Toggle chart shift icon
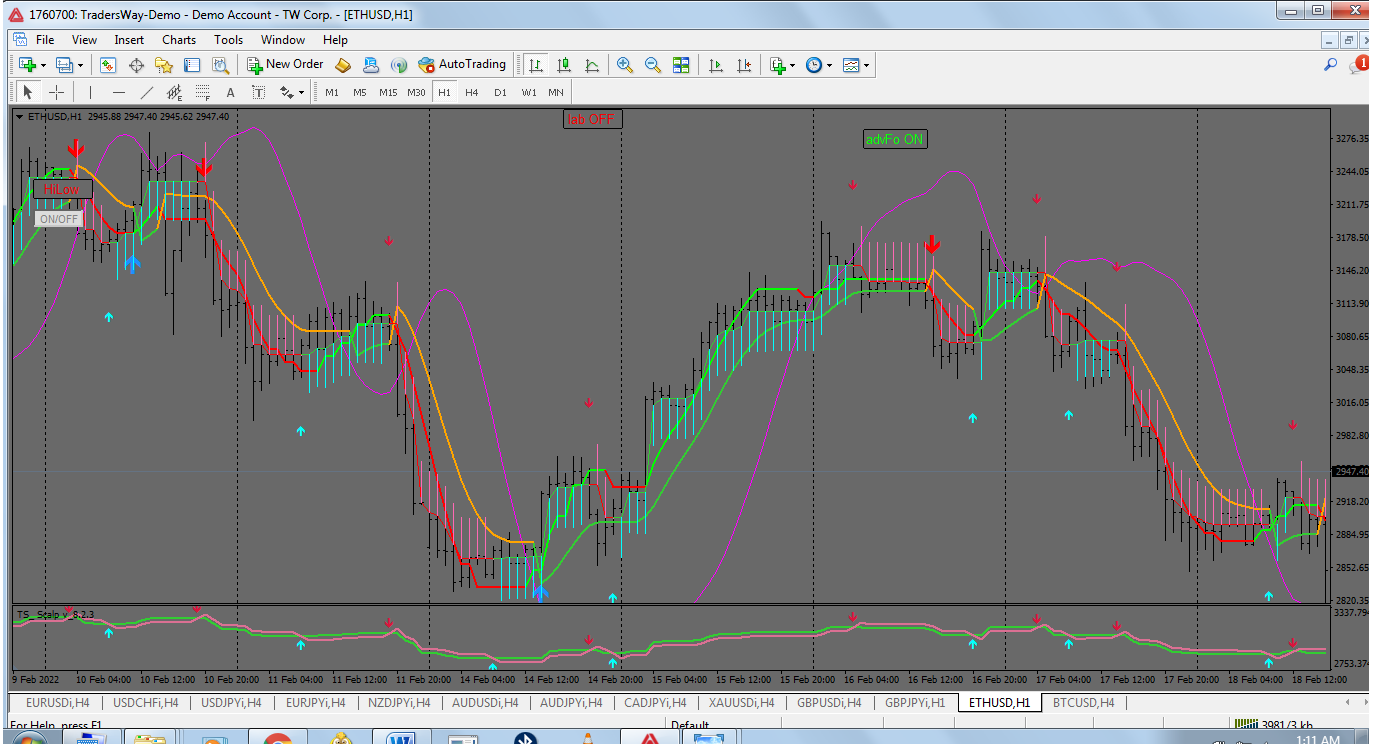This screenshot has width=1386, height=744. click(x=744, y=65)
